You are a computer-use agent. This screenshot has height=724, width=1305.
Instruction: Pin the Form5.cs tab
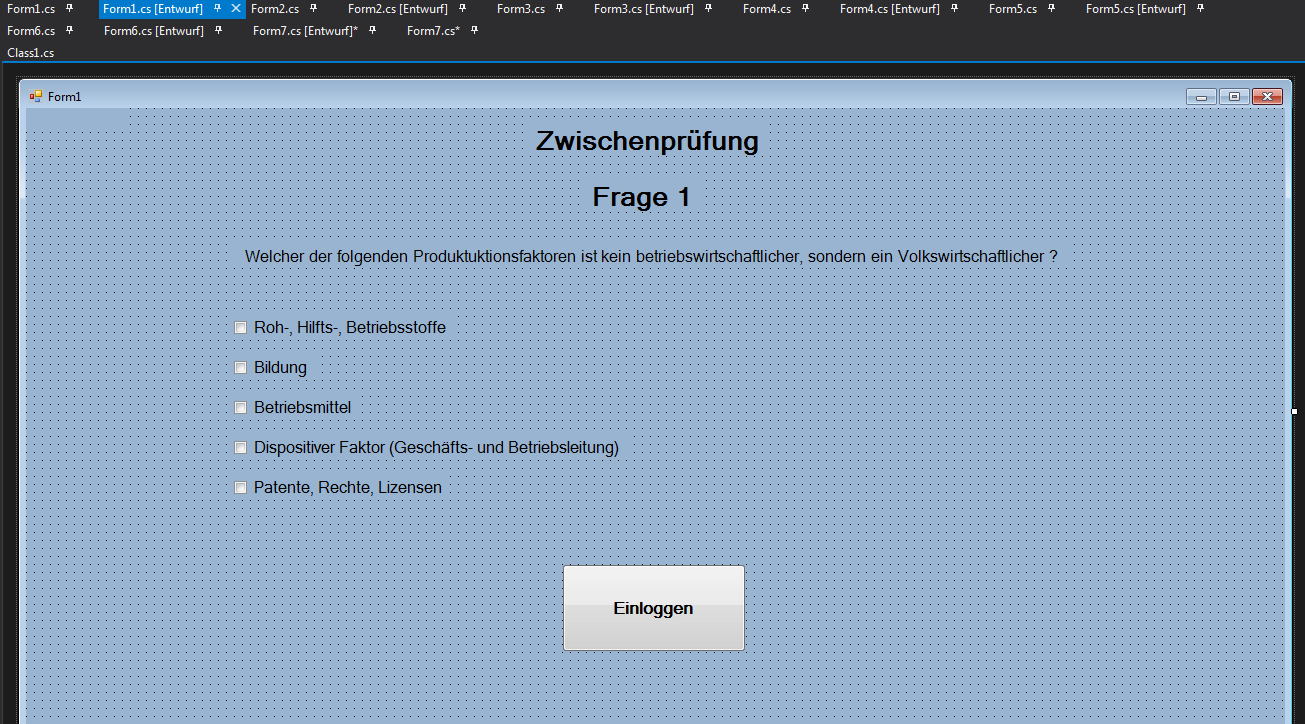[1052, 9]
